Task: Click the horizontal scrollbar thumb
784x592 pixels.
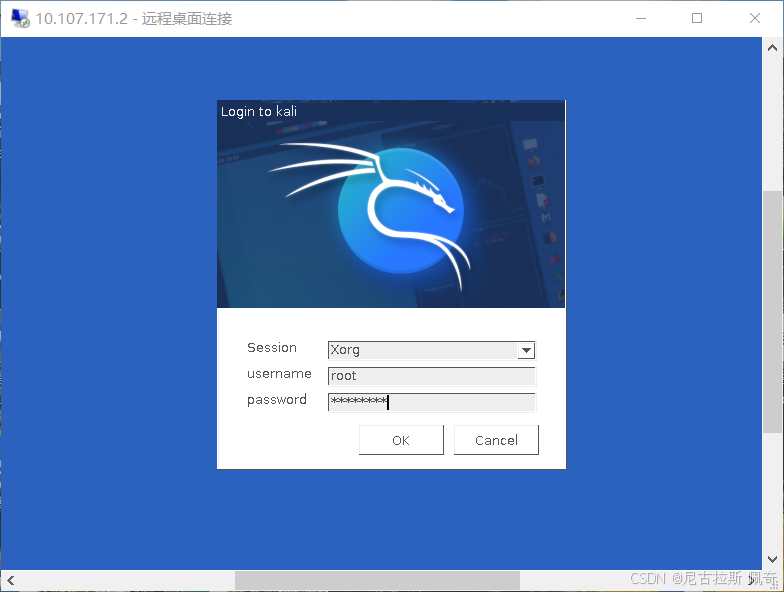Action: (x=378, y=580)
